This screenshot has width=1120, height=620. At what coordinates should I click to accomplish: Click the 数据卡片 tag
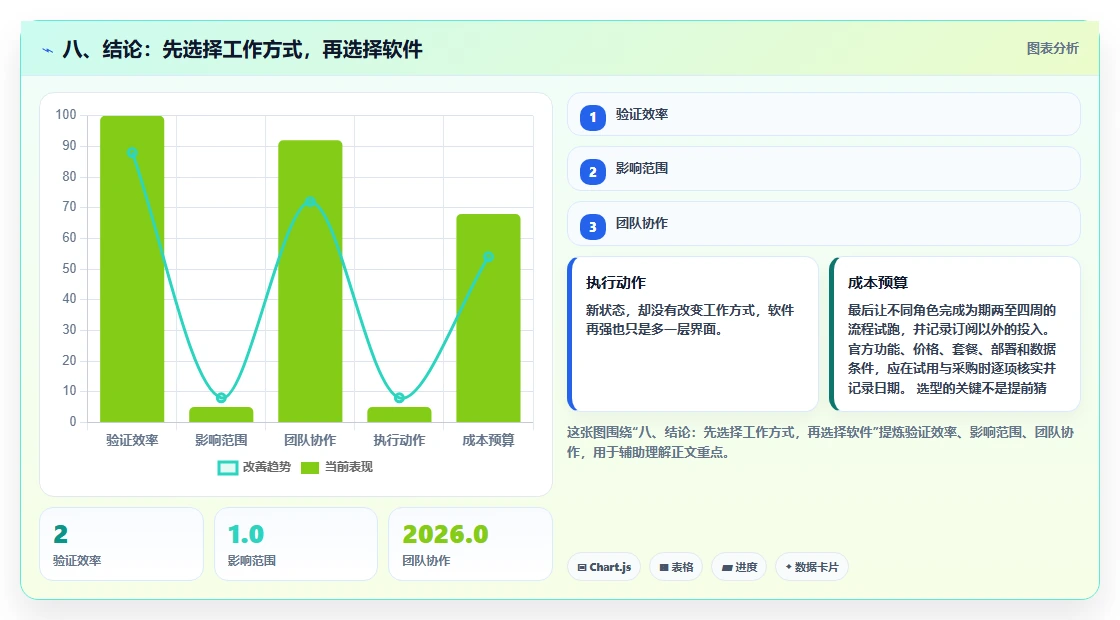pyautogui.click(x=811, y=567)
